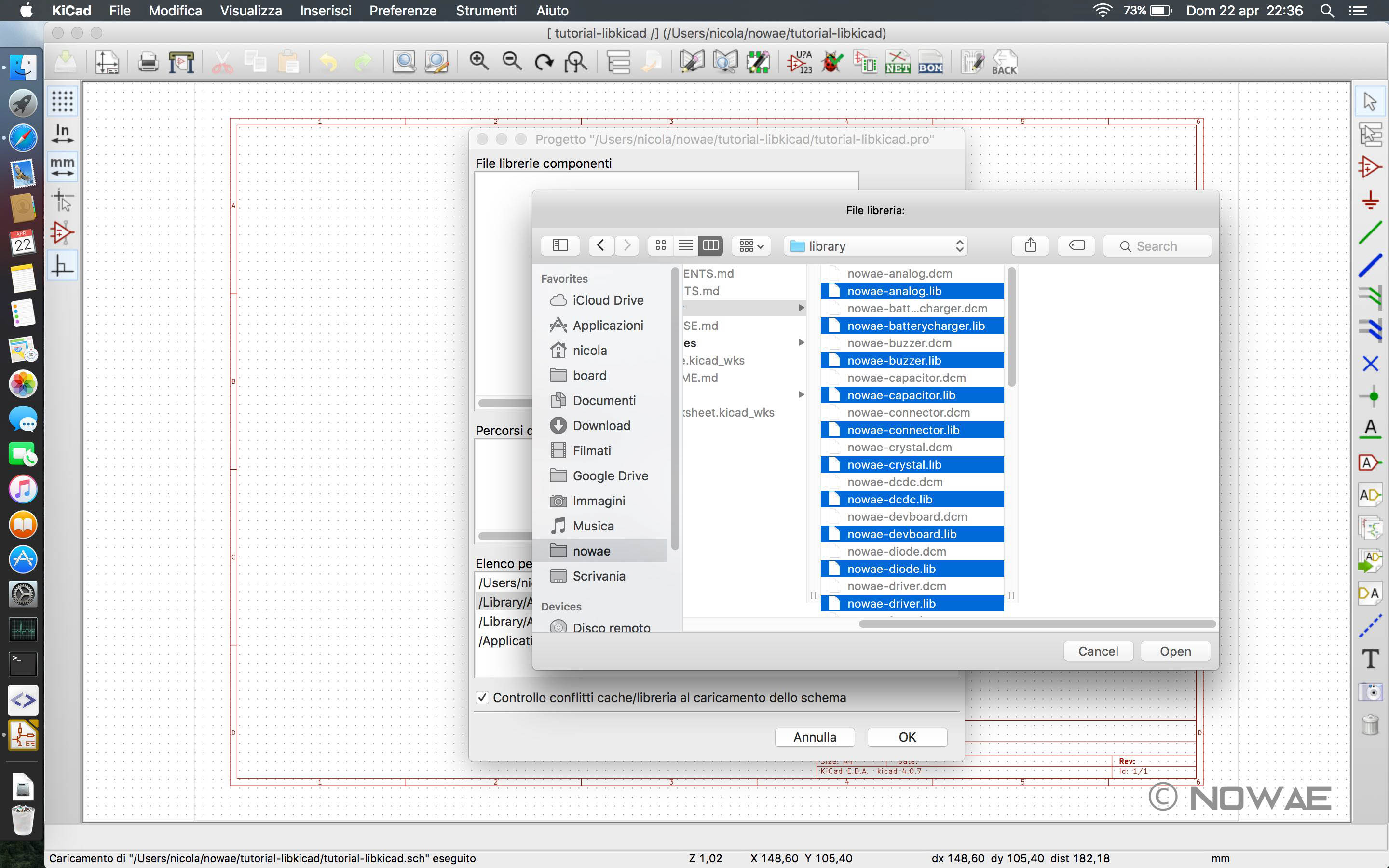Switch file dialog to list view
Viewport: 1389px width, 868px height.
pyautogui.click(x=685, y=246)
